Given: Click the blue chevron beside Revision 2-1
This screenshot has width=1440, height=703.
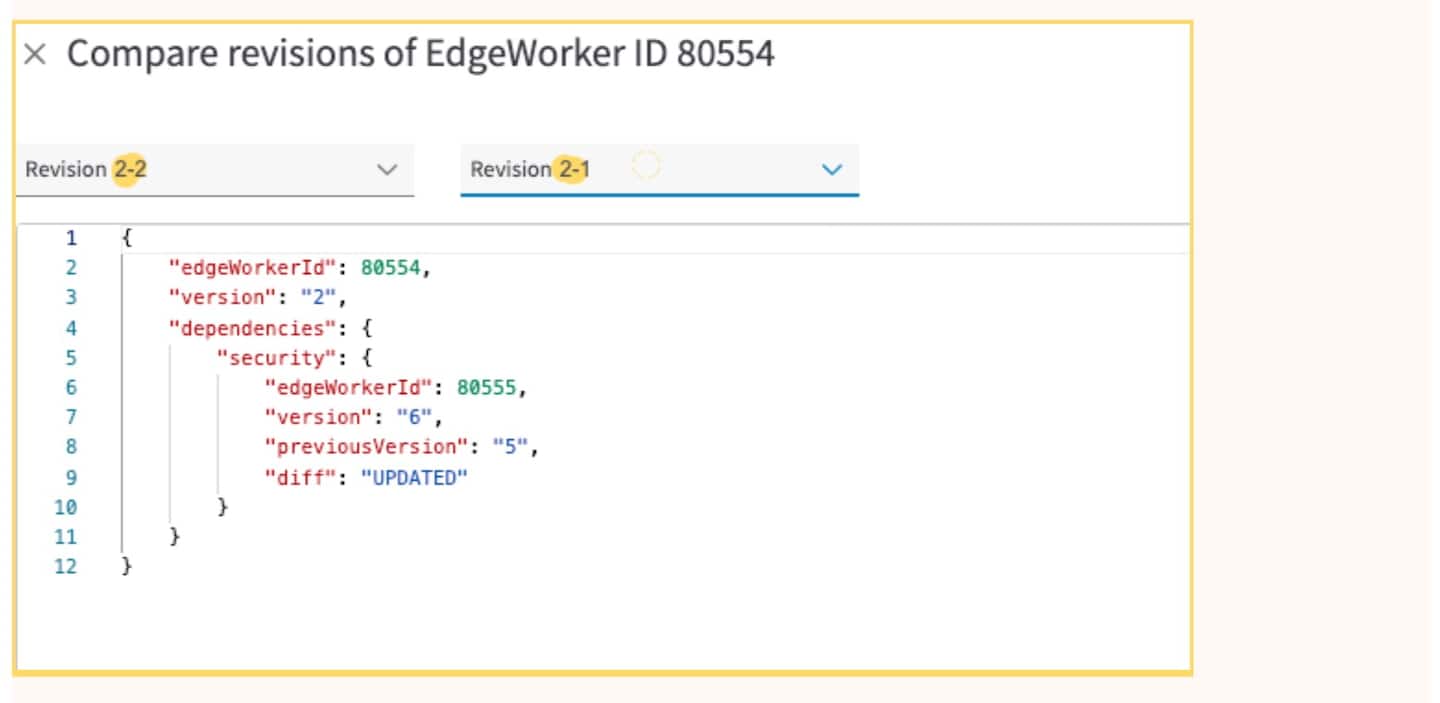Looking at the screenshot, I should pyautogui.click(x=831, y=170).
